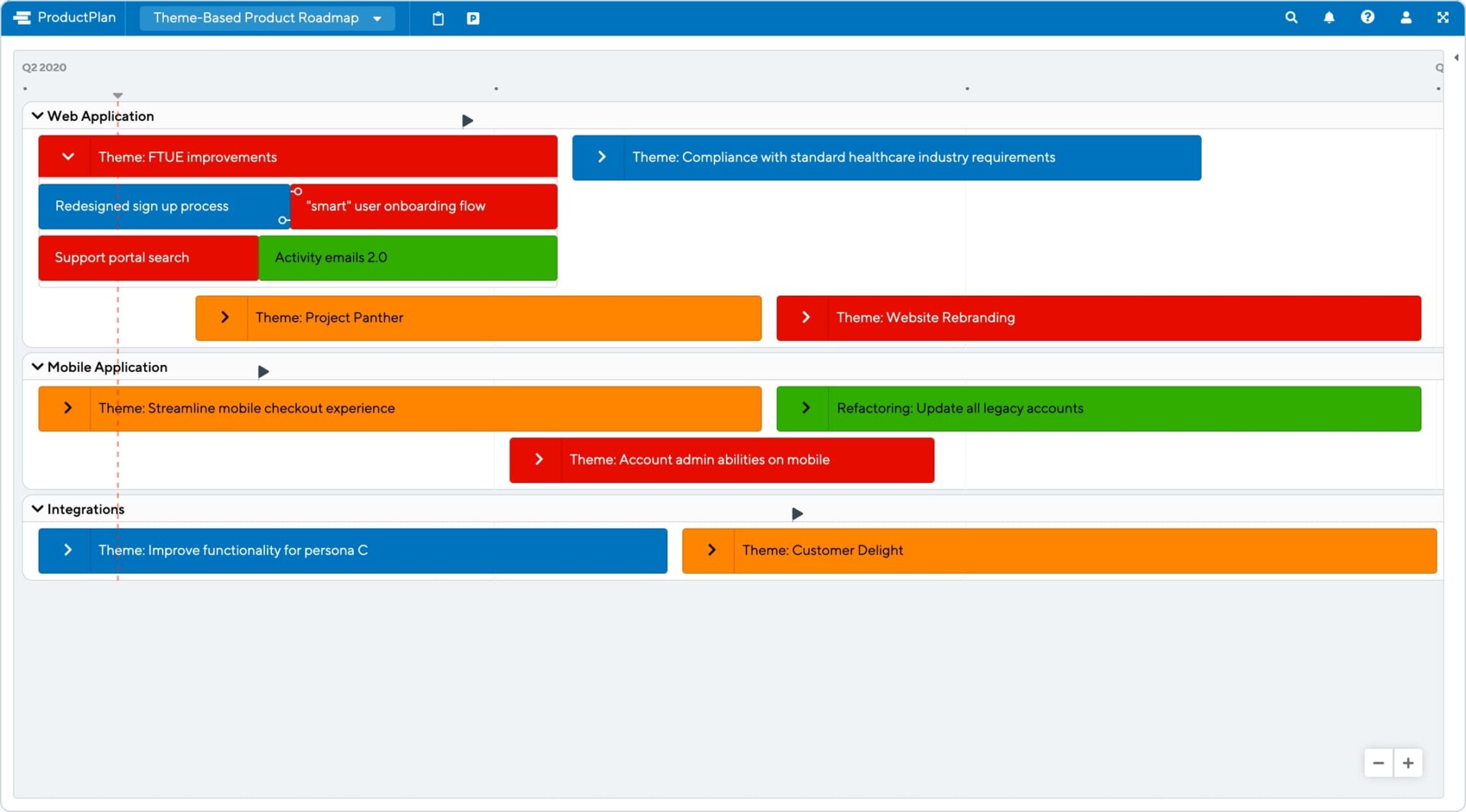Click the fullscreen expand icon
This screenshot has height=812, width=1466.
(x=1444, y=18)
